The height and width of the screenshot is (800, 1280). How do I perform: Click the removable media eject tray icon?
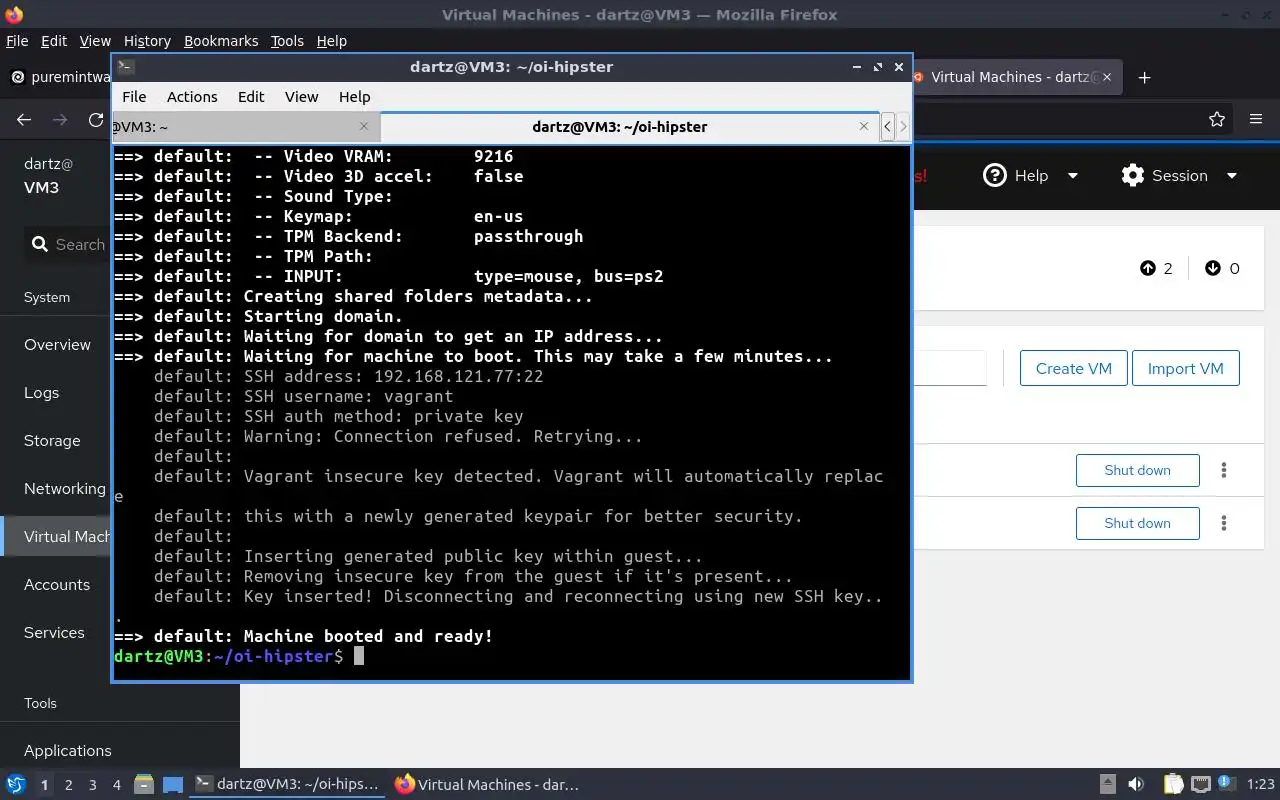click(x=1107, y=785)
